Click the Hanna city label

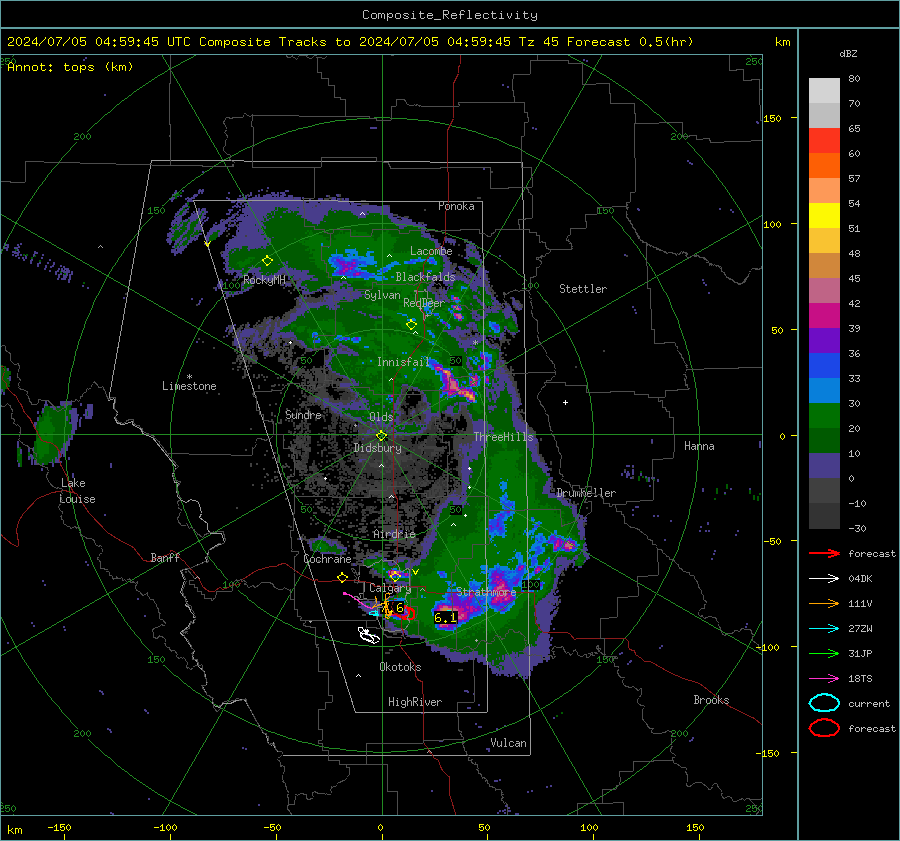[x=699, y=446]
